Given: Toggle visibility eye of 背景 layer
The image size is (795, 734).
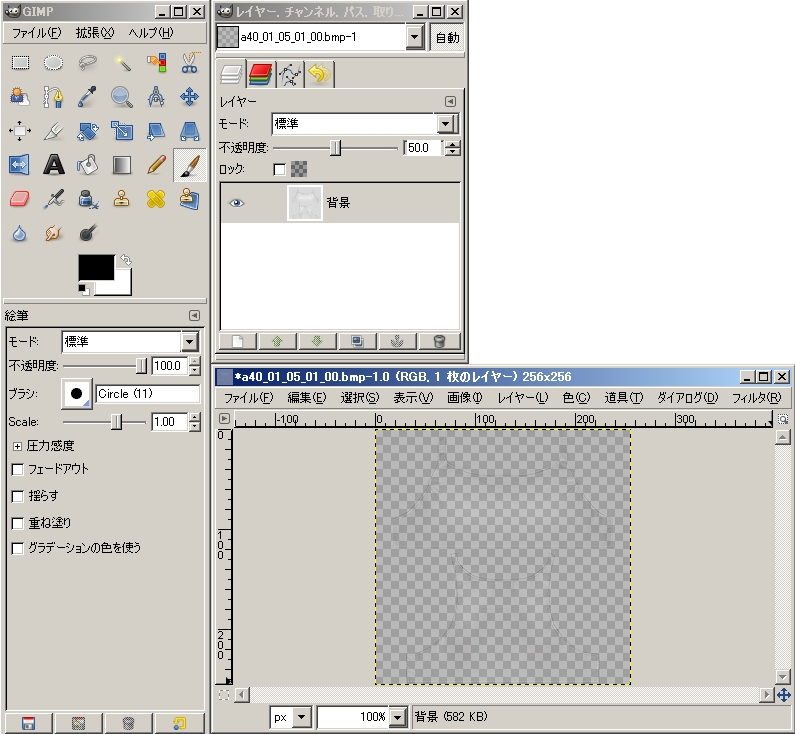Looking at the screenshot, I should click(x=236, y=202).
